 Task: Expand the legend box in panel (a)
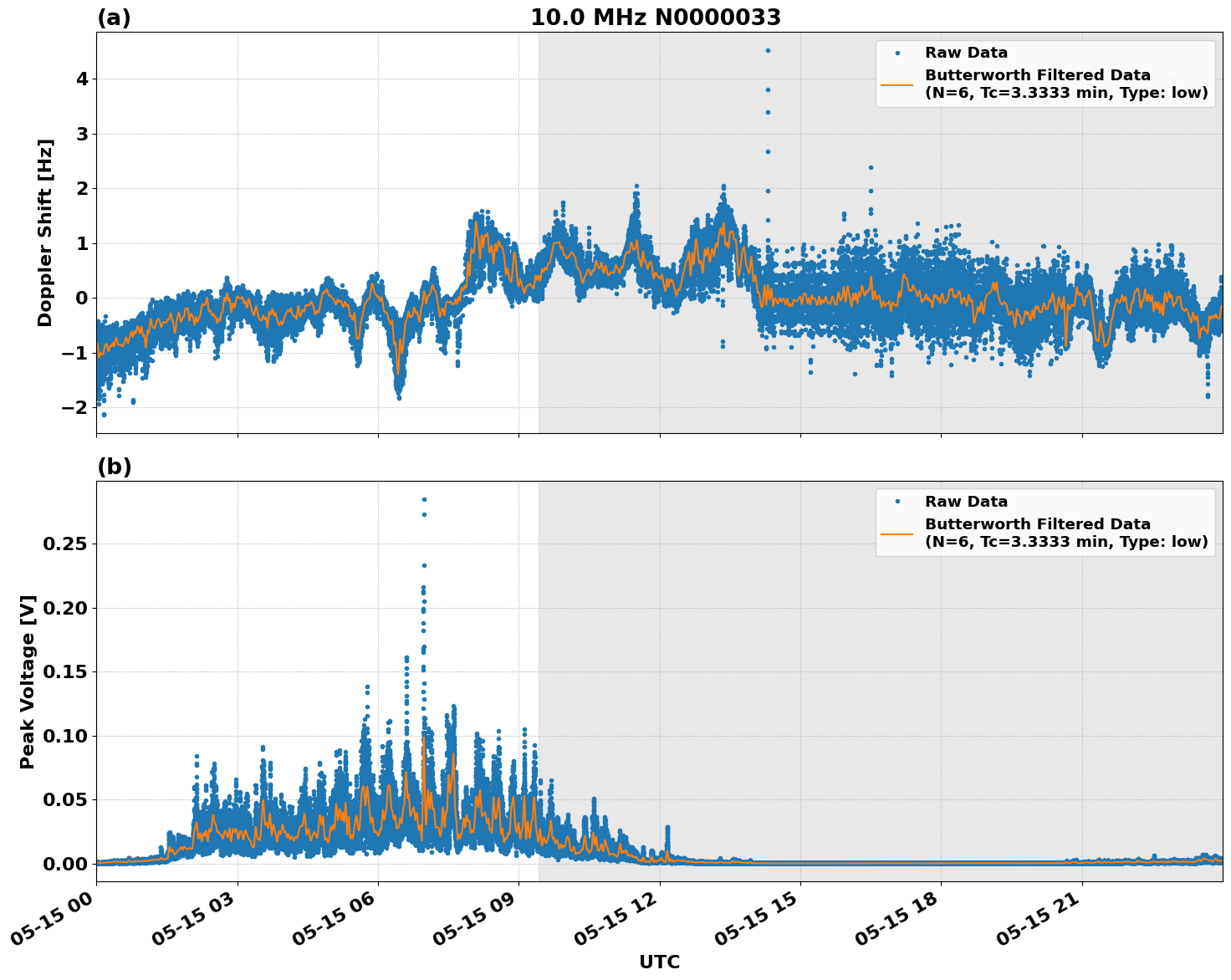[x=1045, y=71]
